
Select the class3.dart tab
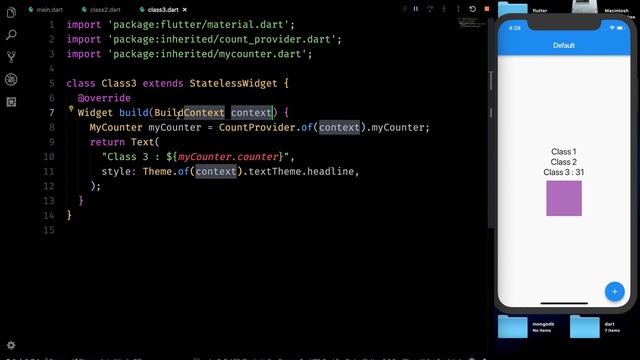click(159, 9)
